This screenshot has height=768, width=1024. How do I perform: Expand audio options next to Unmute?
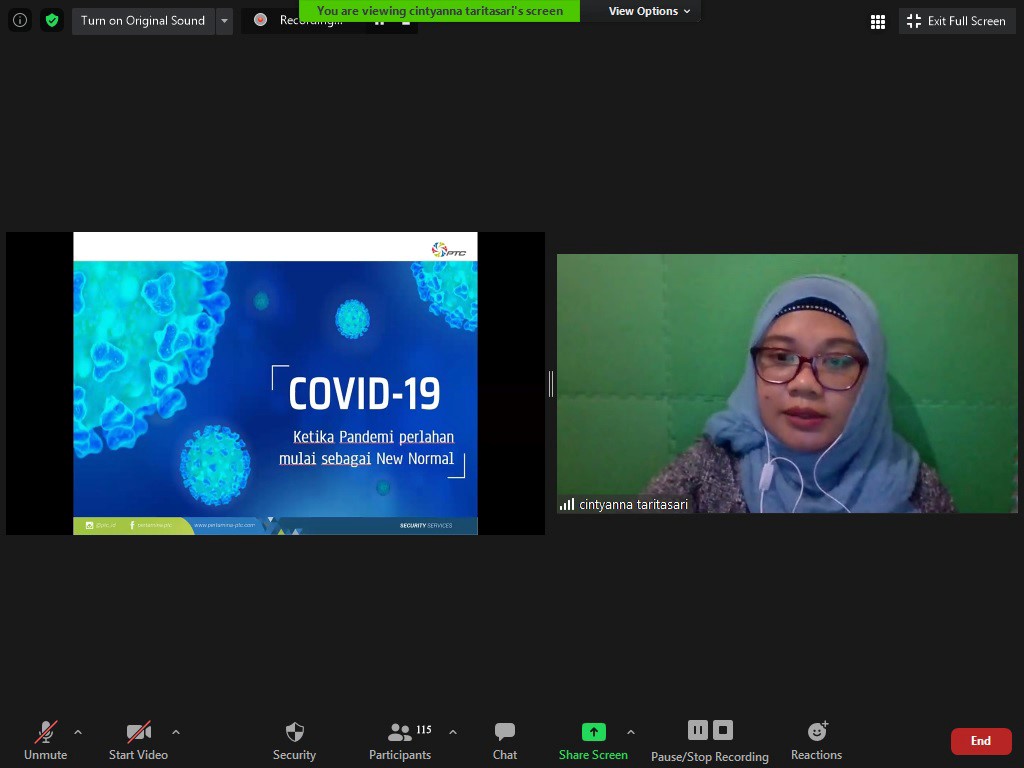click(78, 733)
